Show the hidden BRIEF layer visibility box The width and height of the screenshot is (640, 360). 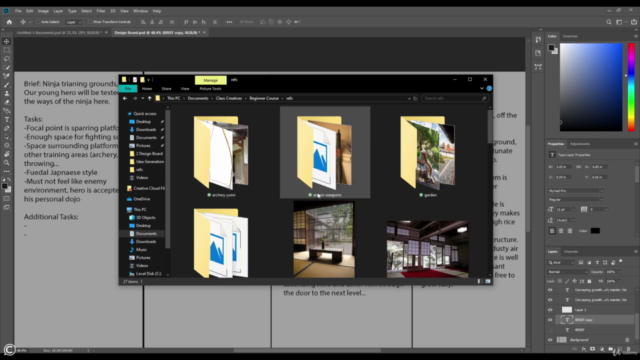pyautogui.click(x=550, y=330)
